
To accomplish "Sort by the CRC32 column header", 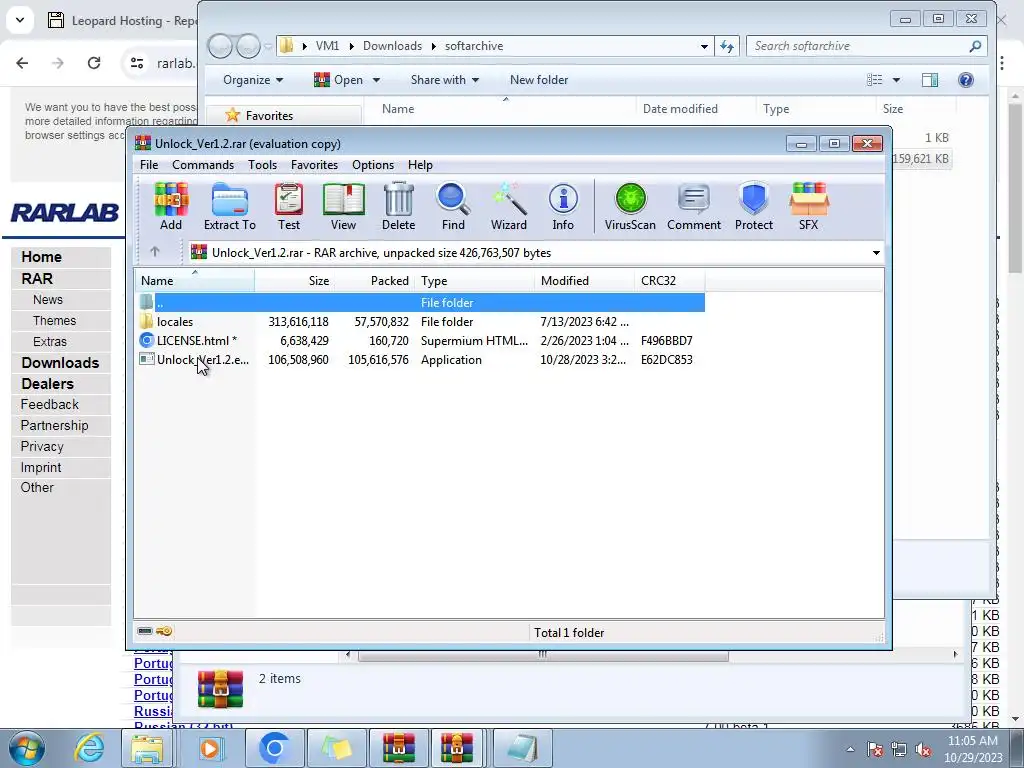I will [669, 281].
